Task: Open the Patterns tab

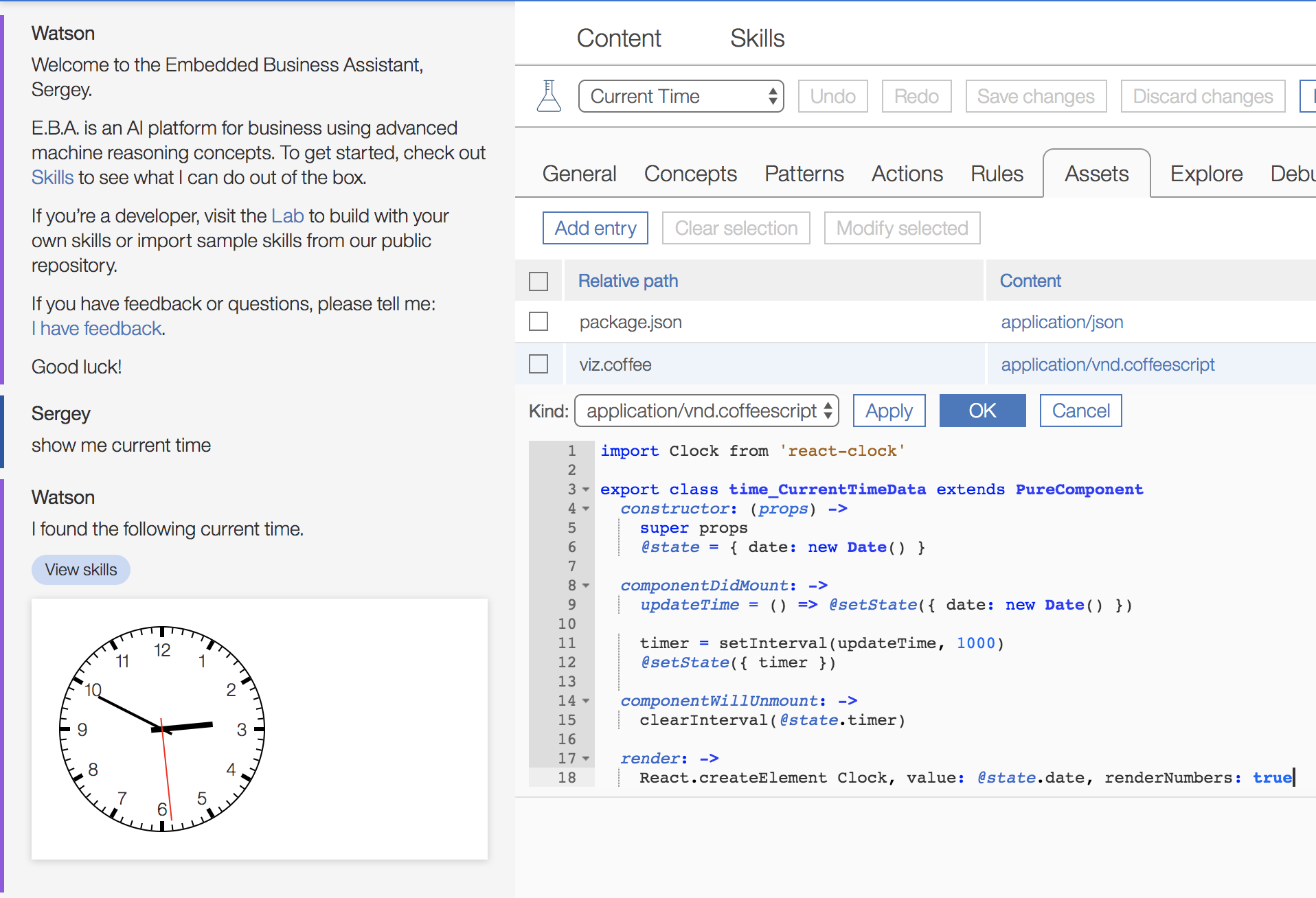Action: tap(804, 174)
